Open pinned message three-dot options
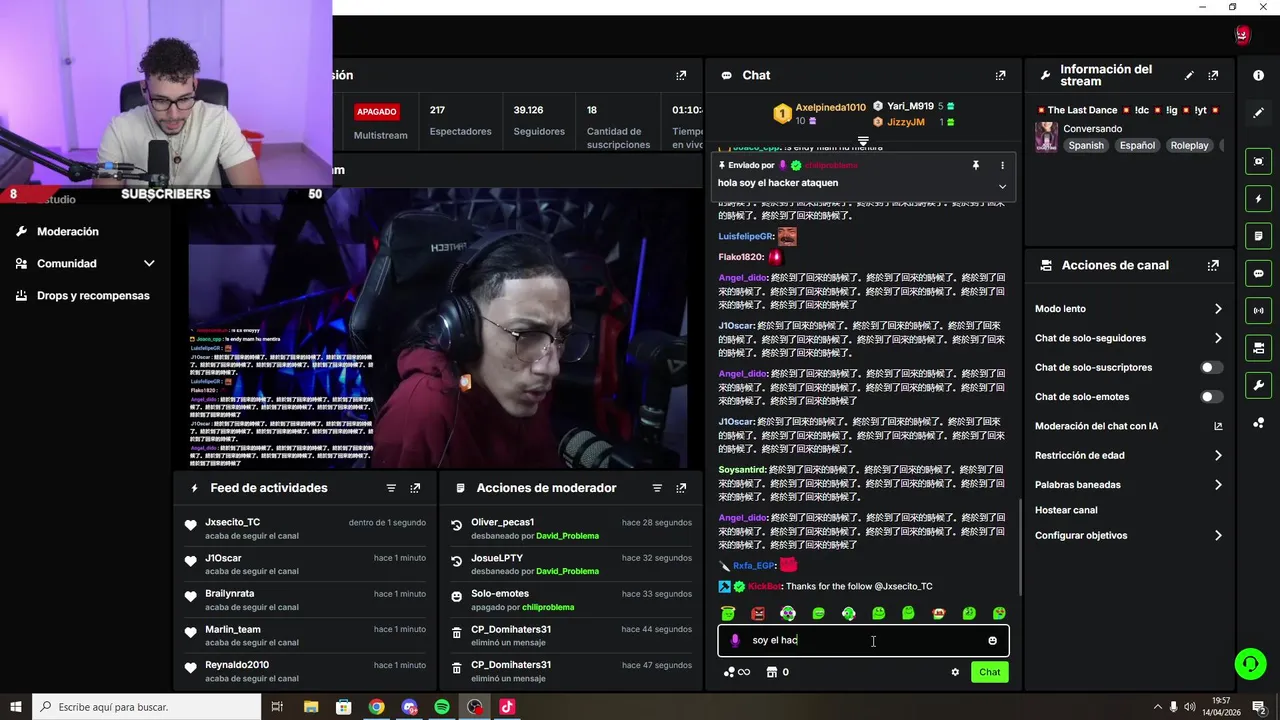 click(x=1002, y=165)
